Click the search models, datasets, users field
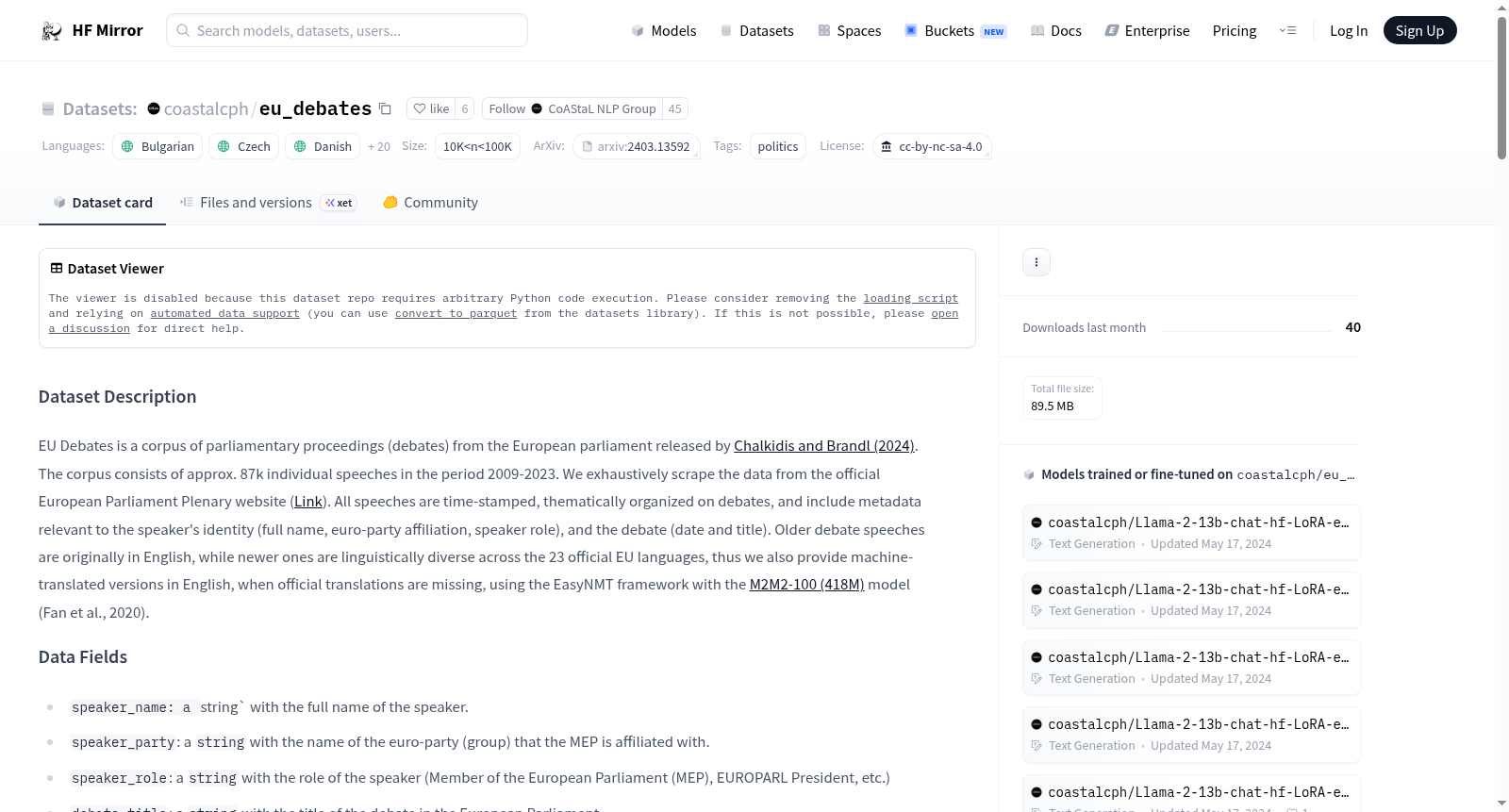This screenshot has width=1509, height=812. coord(347,30)
